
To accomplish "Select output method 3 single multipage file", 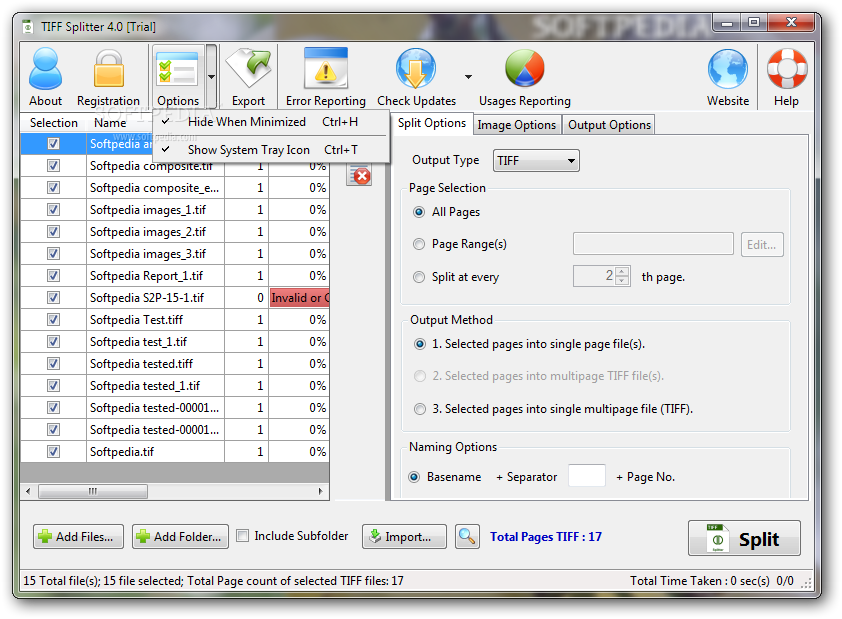I will 420,409.
